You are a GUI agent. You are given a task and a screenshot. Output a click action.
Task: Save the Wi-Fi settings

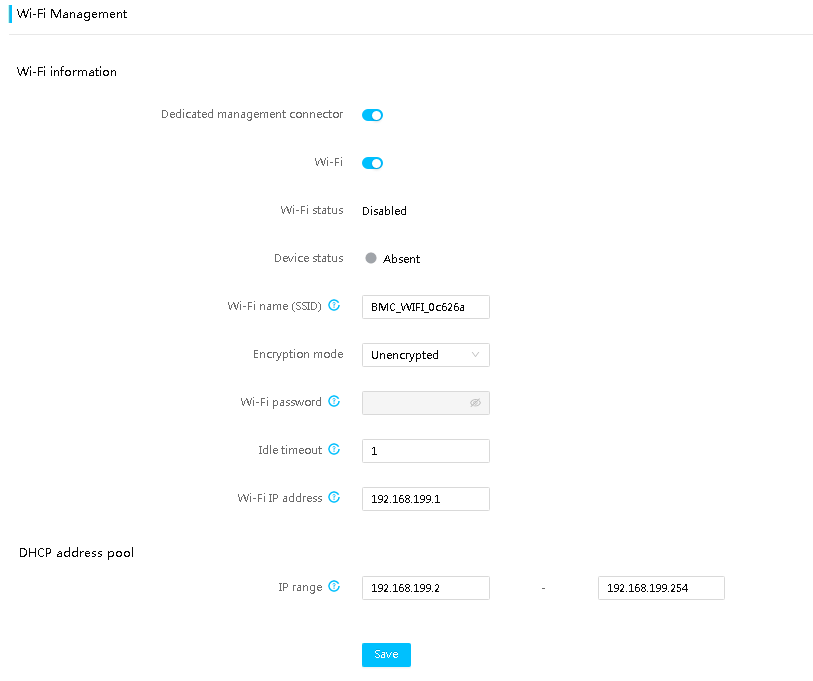386,655
